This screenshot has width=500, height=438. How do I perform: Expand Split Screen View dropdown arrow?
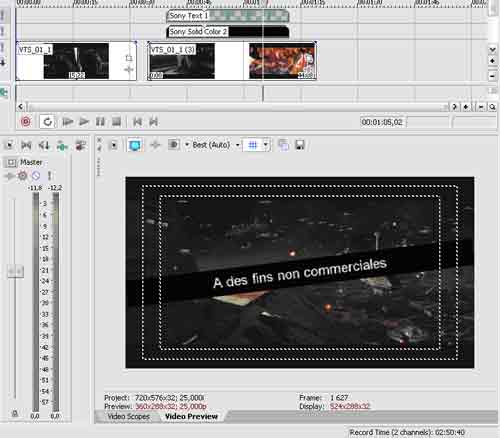coord(187,145)
